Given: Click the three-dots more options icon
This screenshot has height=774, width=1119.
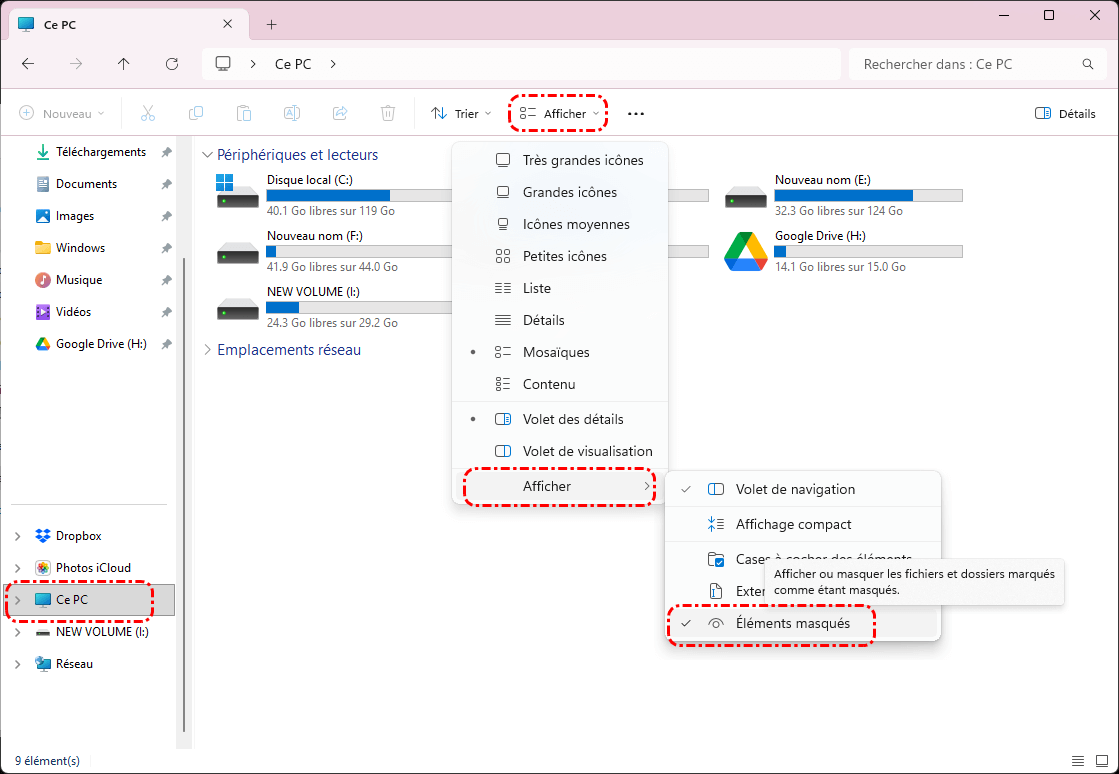Looking at the screenshot, I should (636, 114).
